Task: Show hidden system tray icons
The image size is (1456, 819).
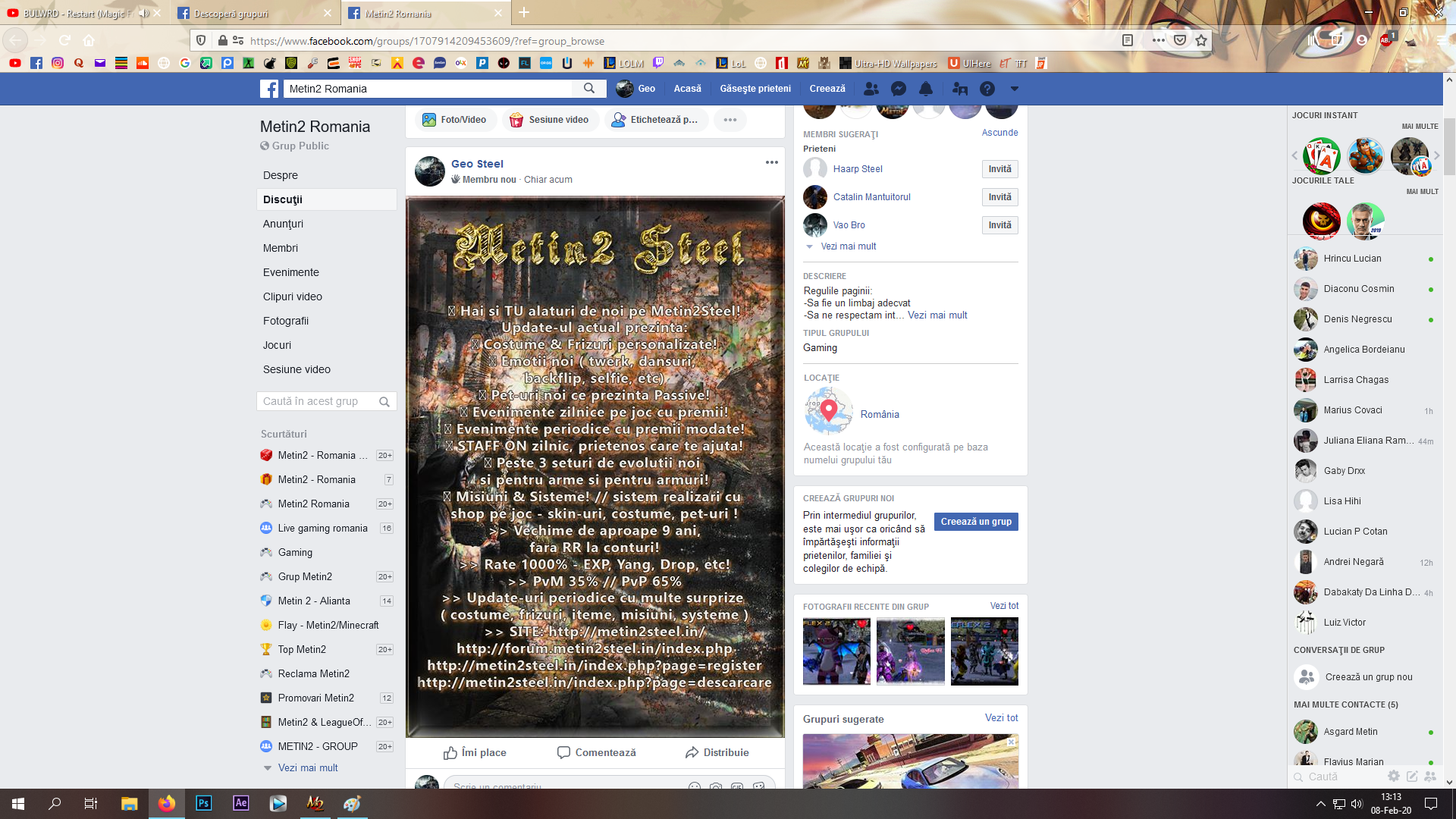Action: (x=1321, y=804)
